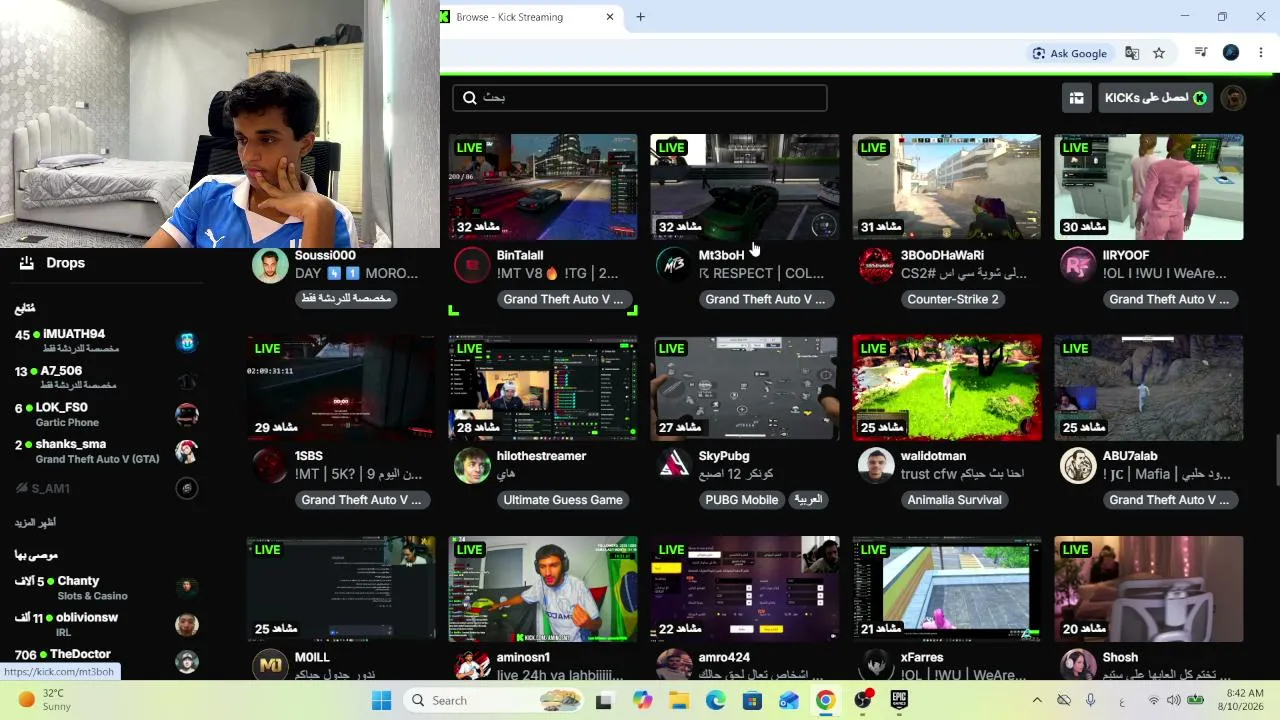This screenshot has height=720, width=1280.
Task: Select iMUATH94 in followed list
Action: tap(107, 341)
